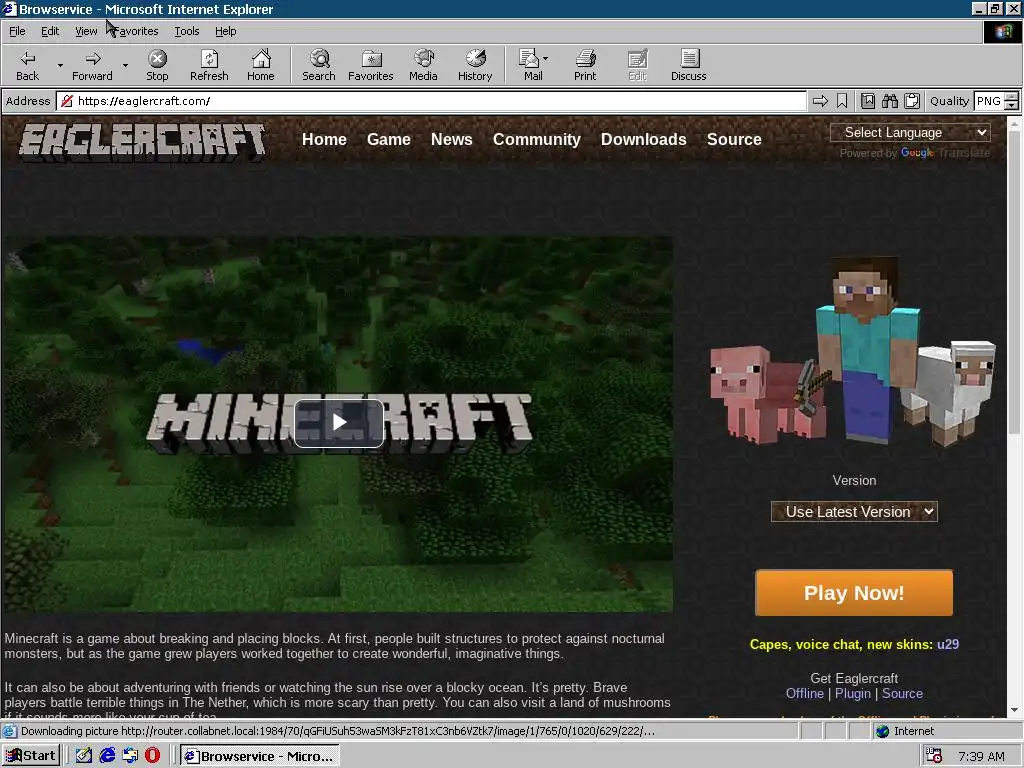The image size is (1024, 768).
Task: Show the History pane
Action: 475,65
